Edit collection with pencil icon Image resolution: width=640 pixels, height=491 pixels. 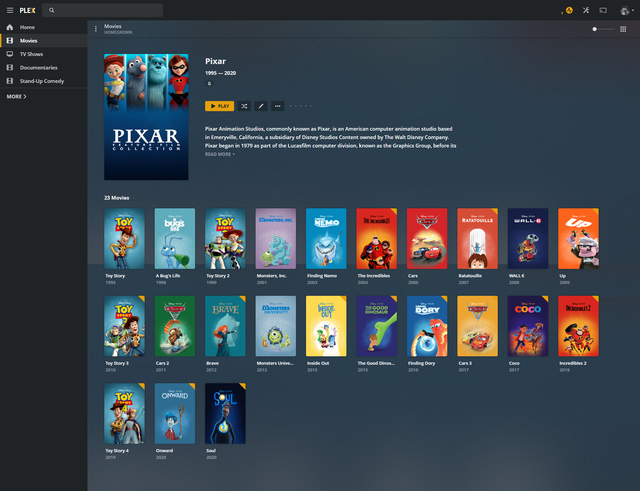(x=261, y=106)
